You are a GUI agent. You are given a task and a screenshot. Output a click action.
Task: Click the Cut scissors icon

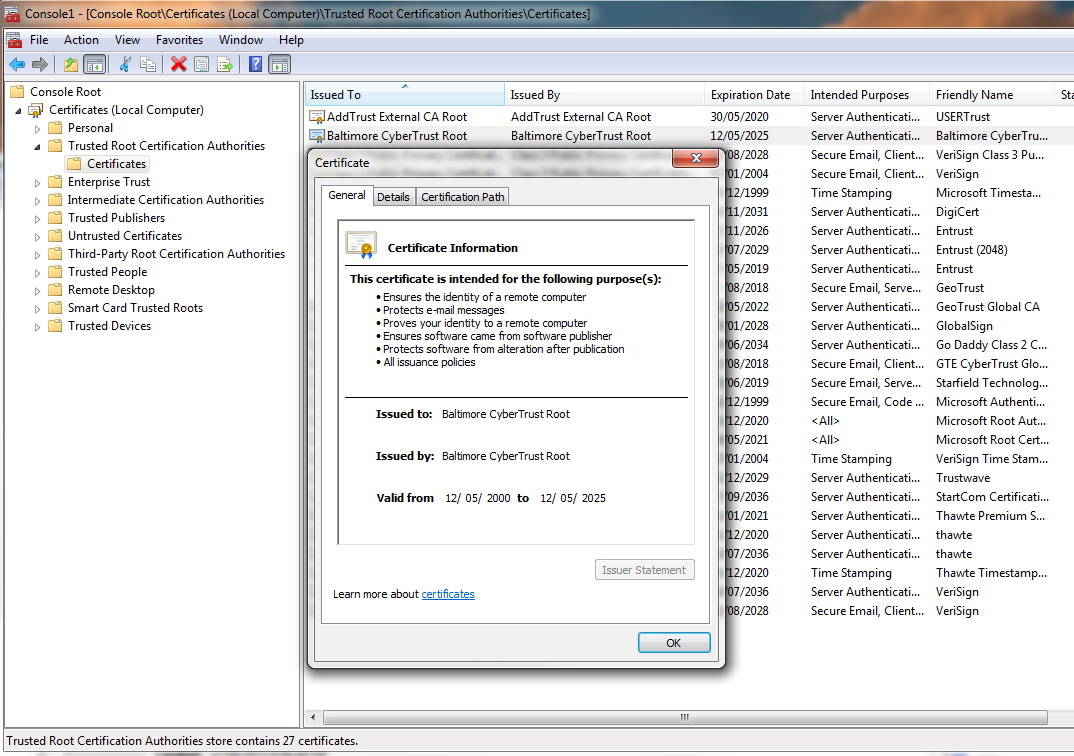[x=125, y=64]
